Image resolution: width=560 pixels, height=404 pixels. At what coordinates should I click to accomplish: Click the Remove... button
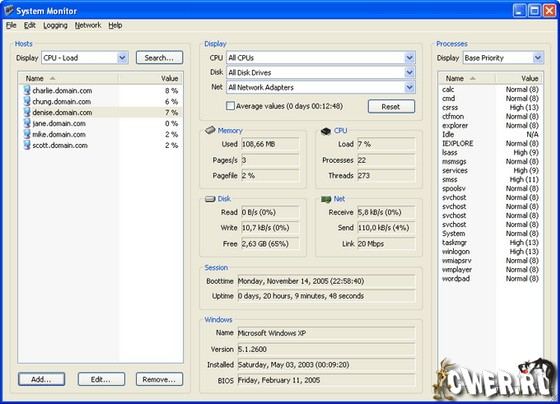(x=159, y=379)
